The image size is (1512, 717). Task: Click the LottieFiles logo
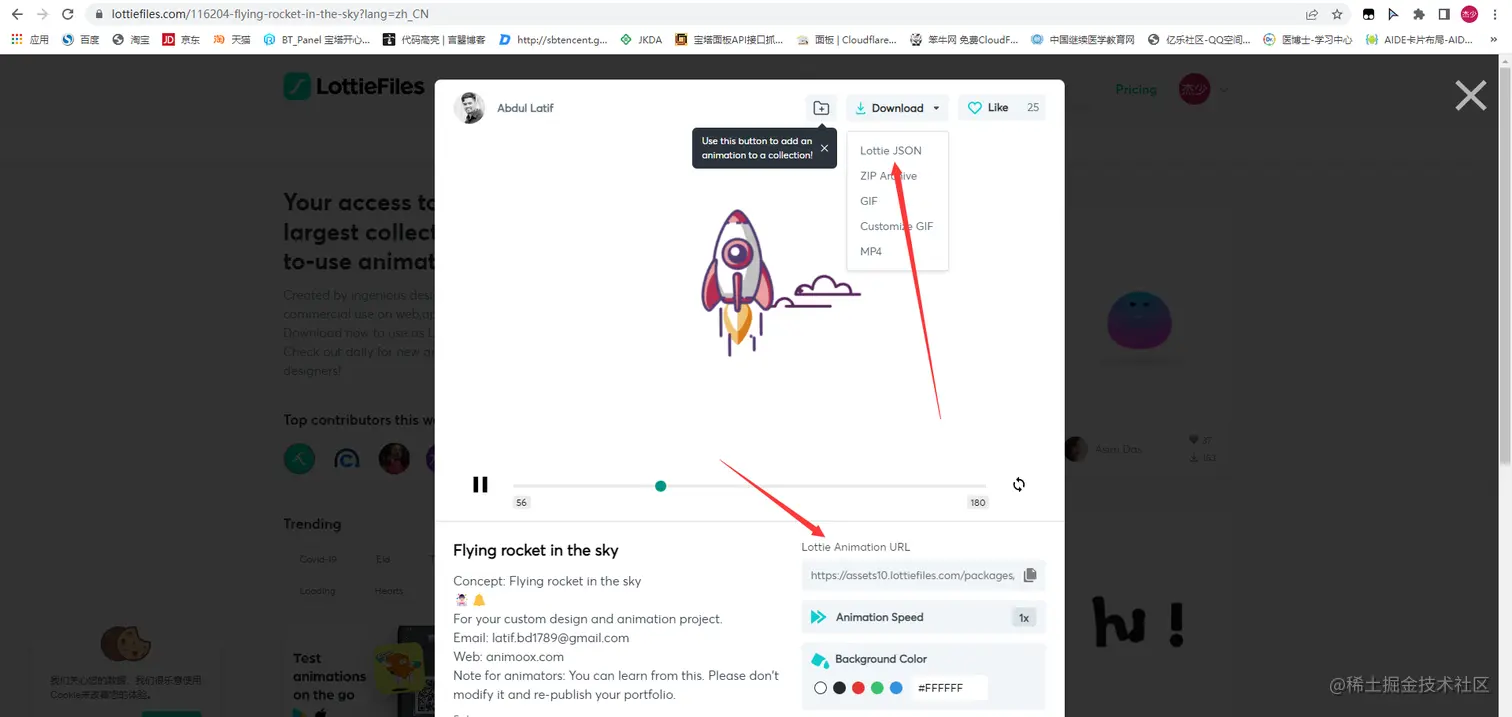354,87
